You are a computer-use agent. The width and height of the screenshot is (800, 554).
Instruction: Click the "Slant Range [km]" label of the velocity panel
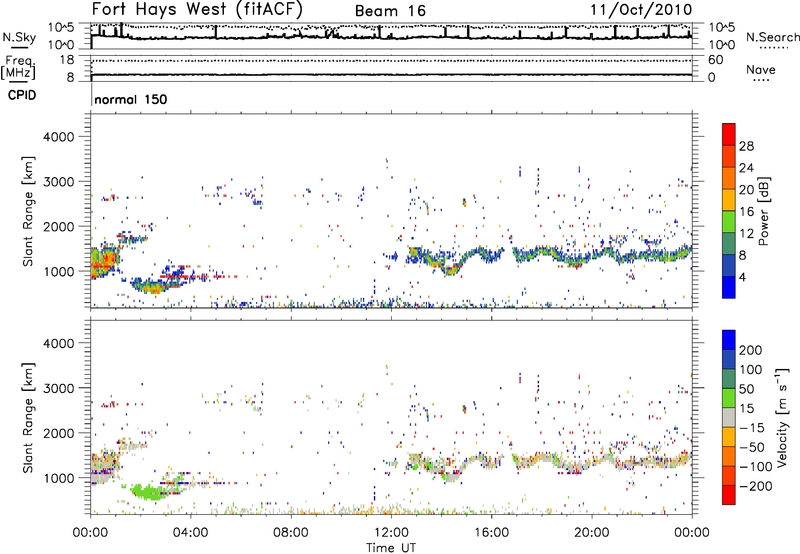click(28, 418)
